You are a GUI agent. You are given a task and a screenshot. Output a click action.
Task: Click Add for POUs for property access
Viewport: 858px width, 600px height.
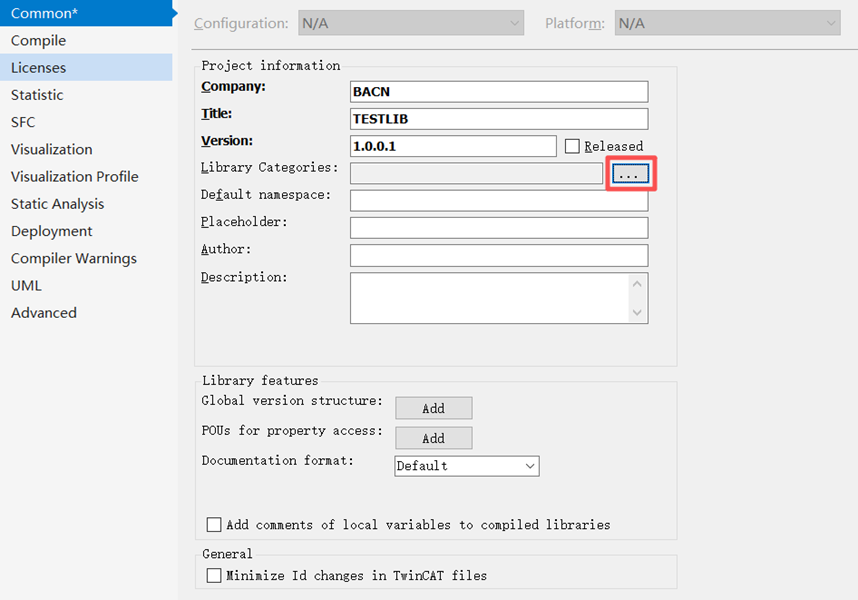[433, 438]
